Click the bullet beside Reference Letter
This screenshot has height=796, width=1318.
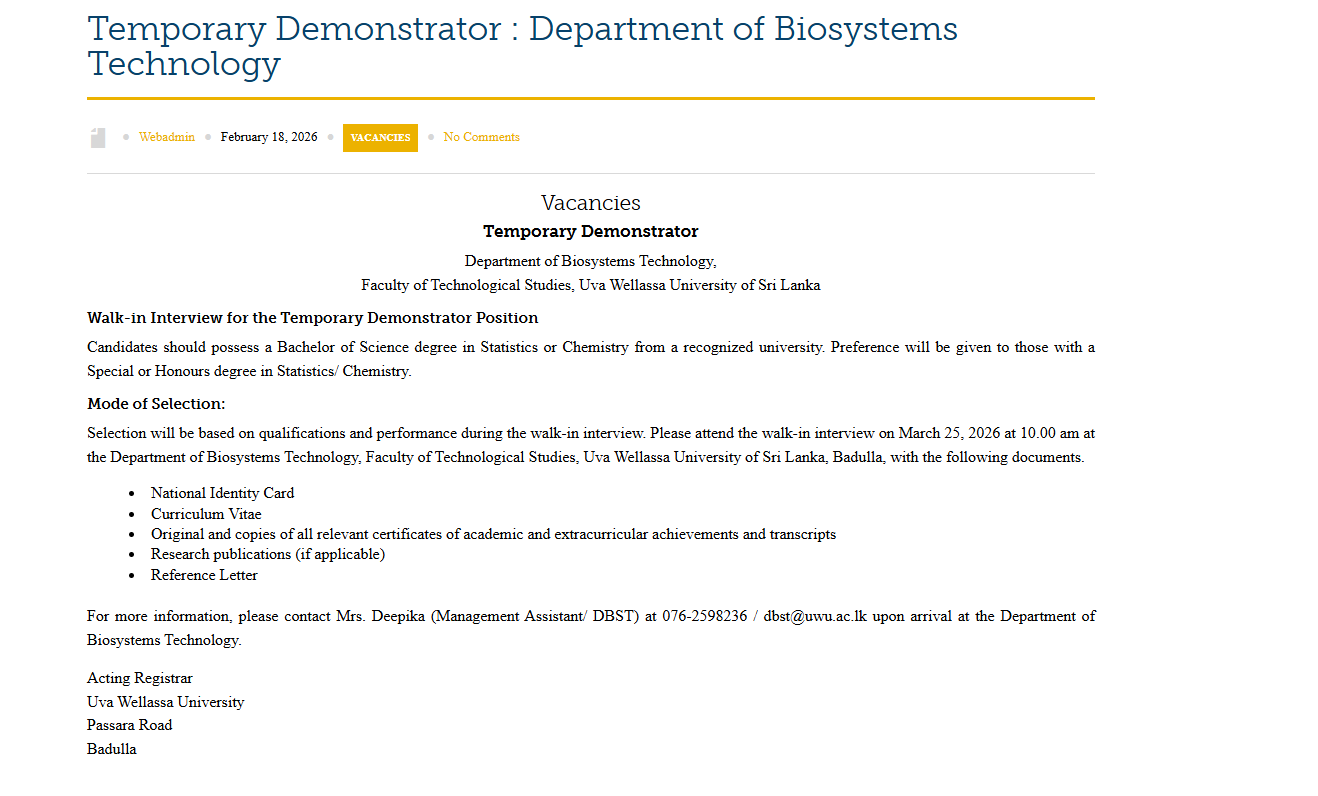(133, 575)
